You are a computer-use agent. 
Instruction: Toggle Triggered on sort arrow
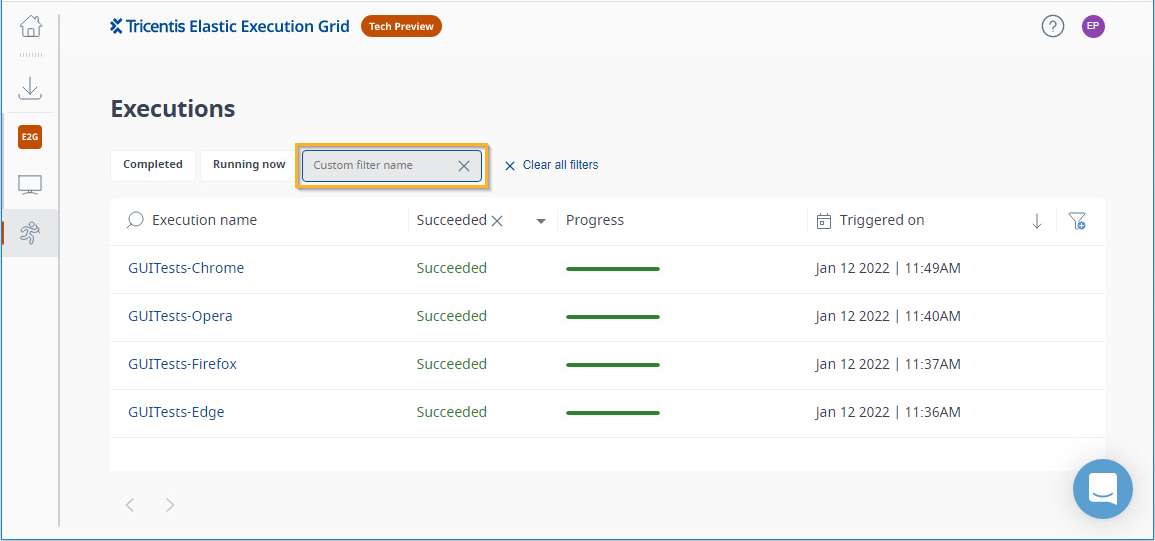click(x=1037, y=220)
